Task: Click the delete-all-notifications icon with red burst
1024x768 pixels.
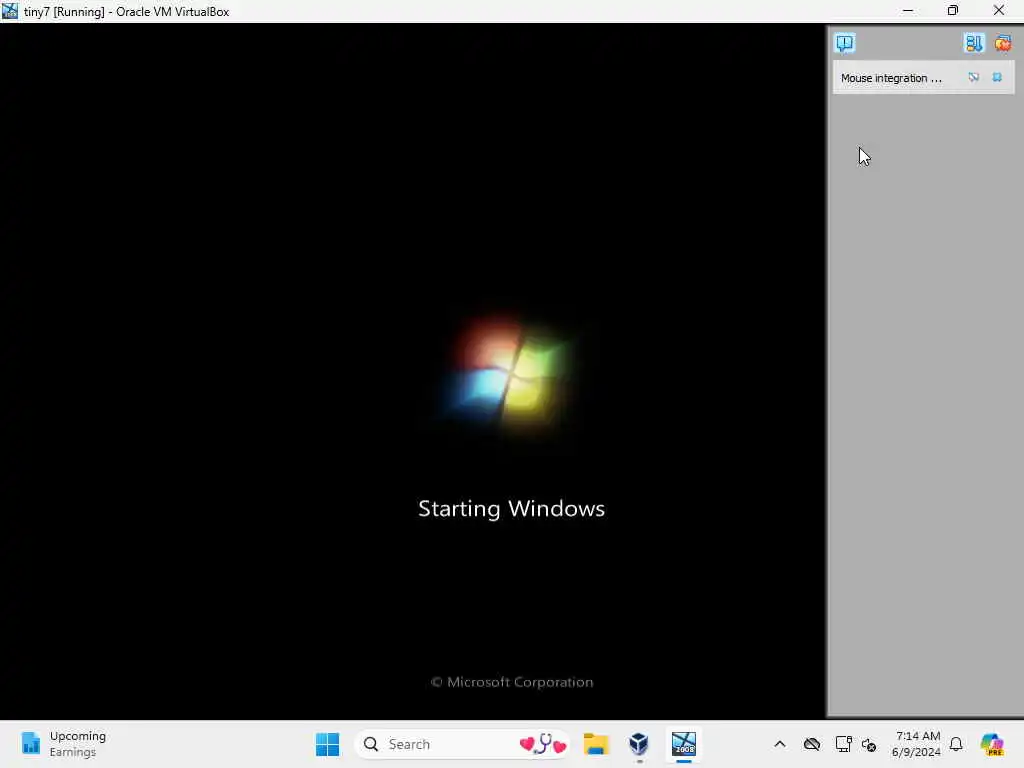Action: (x=1002, y=43)
